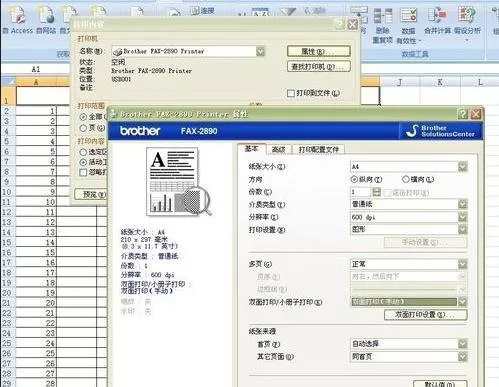Click the Connections (连接) ribbon item
This screenshot has width=499, height=387.
pos(202,11)
